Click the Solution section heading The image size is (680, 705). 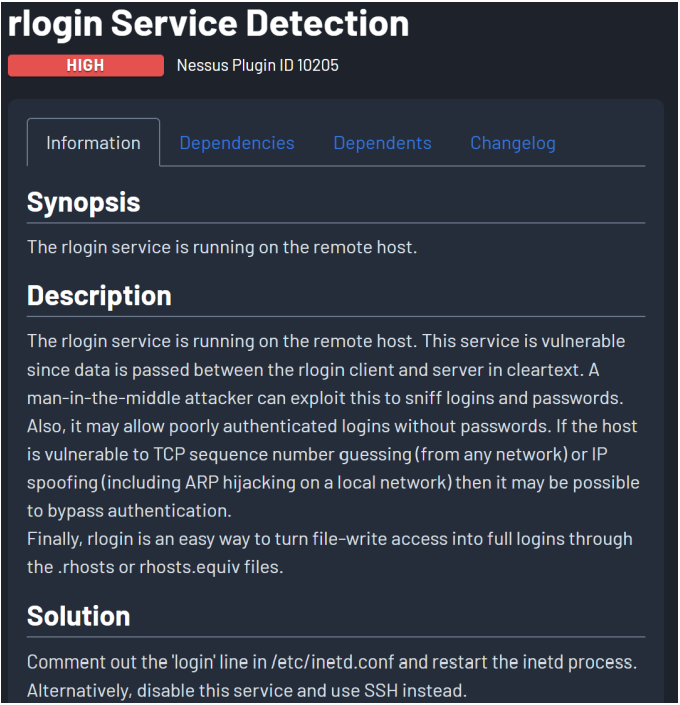point(78,615)
